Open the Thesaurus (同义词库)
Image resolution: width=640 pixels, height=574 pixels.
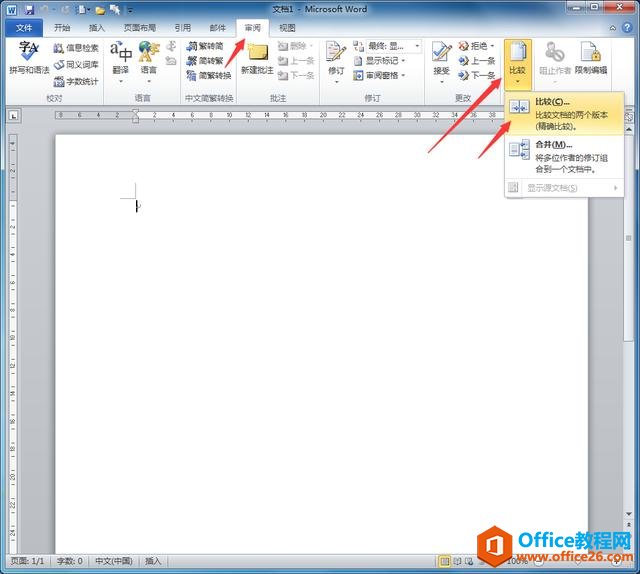click(x=76, y=65)
